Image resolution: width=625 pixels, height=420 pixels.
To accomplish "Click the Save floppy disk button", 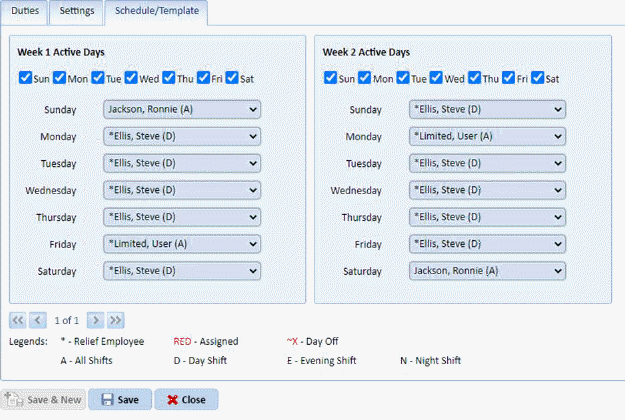I will click(x=119, y=399).
